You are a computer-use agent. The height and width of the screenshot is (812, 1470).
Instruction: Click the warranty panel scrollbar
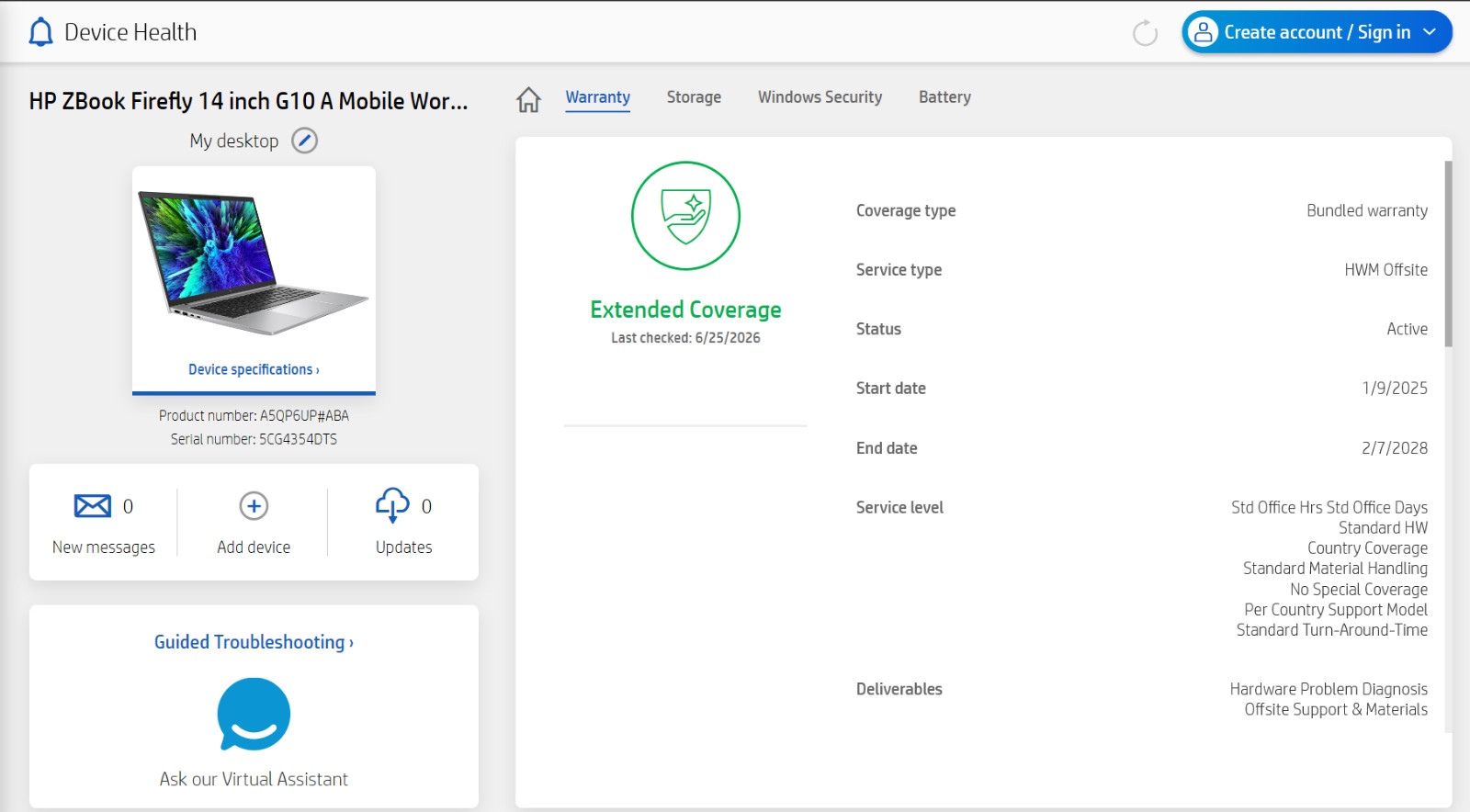tap(1448, 254)
